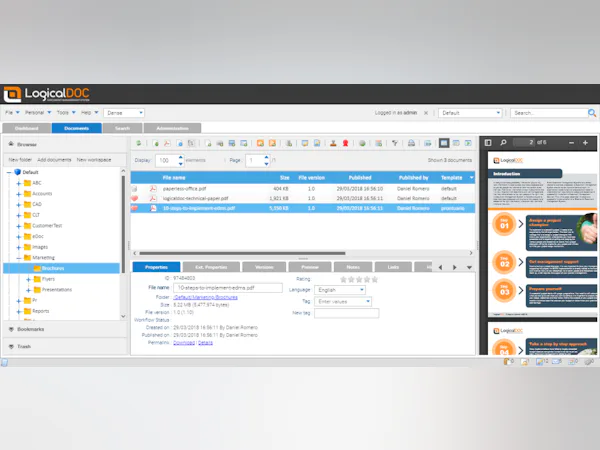
Task: Open the Ext. Properties tab
Action: [211, 267]
